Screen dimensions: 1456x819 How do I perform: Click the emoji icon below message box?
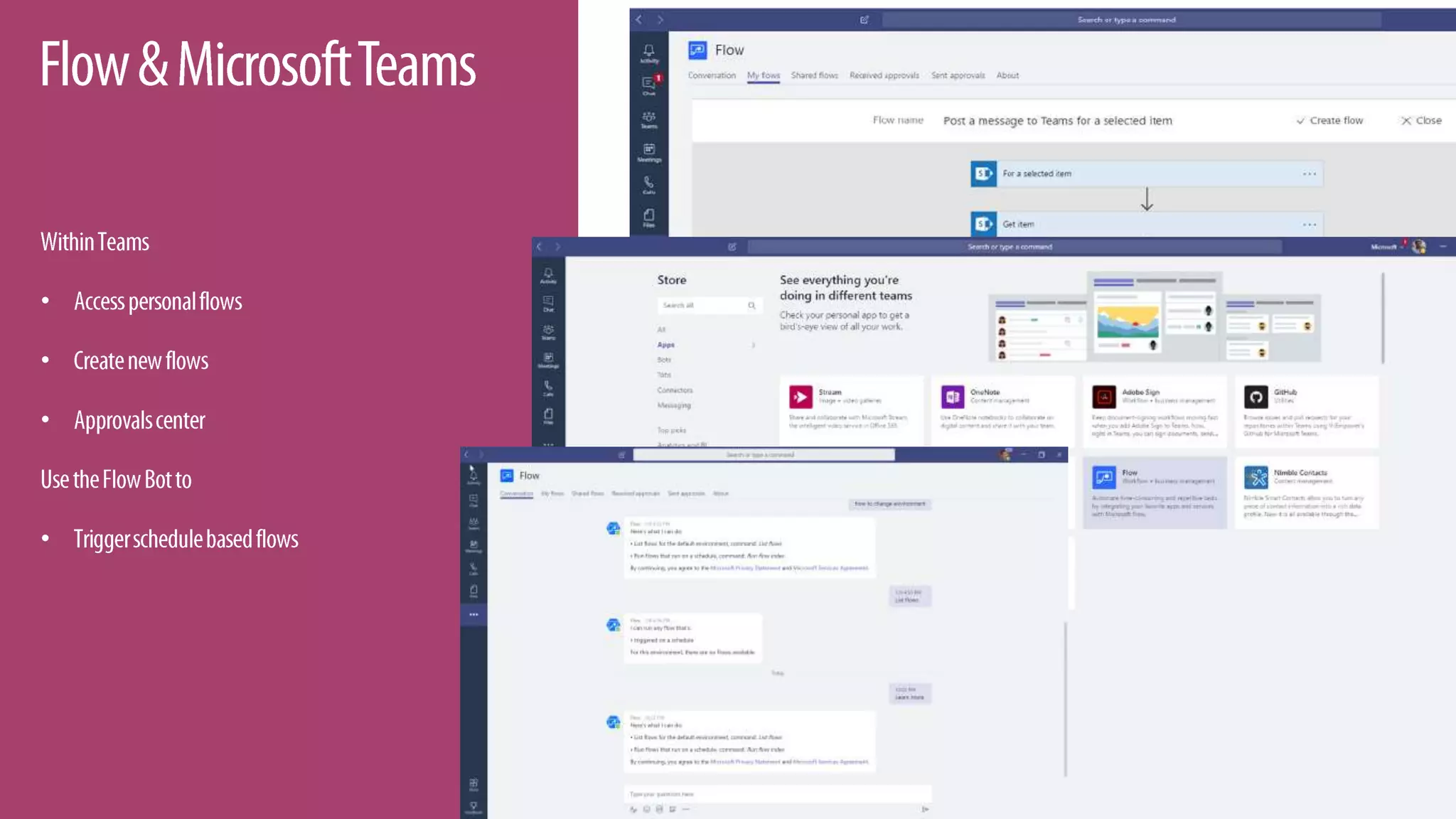point(646,809)
